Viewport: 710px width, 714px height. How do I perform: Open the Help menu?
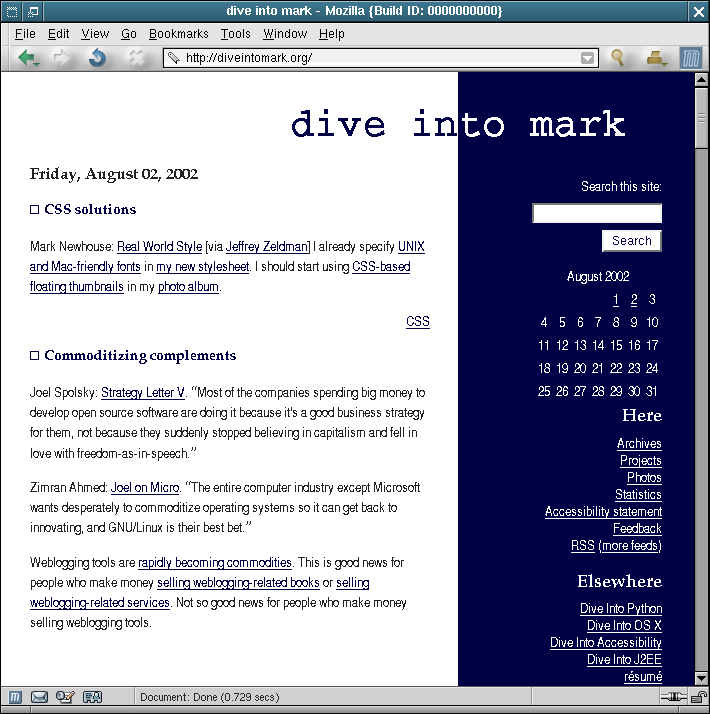(x=332, y=34)
